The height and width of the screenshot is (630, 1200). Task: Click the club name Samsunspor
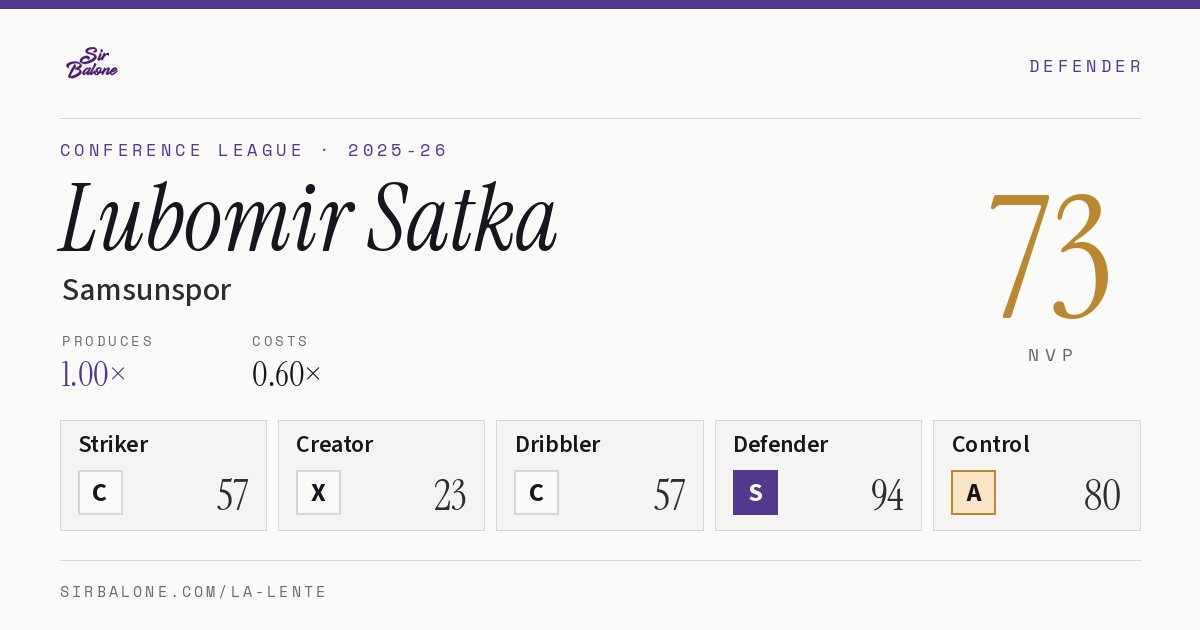coord(146,290)
